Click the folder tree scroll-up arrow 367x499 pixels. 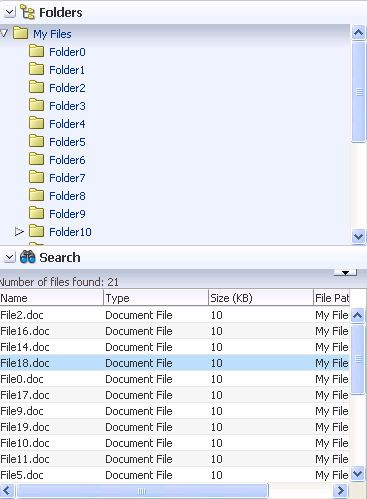pyautogui.click(x=358, y=33)
